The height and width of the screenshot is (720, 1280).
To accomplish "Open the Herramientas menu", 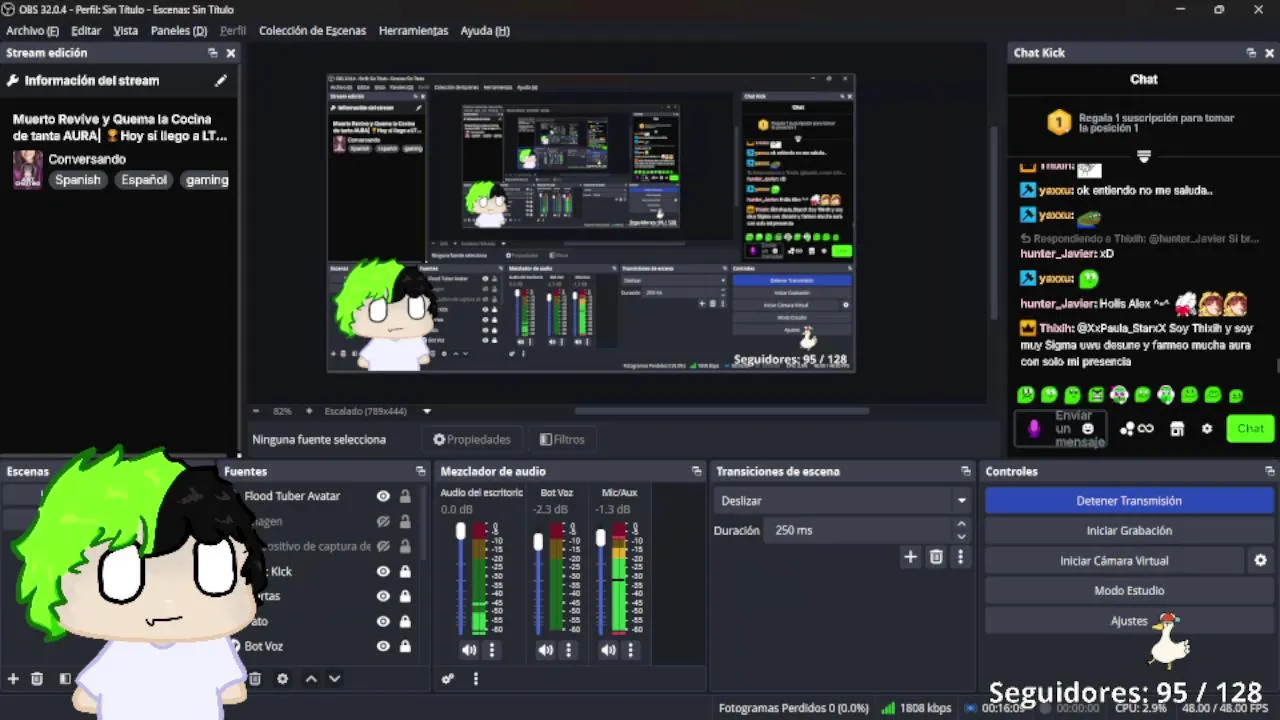I will (413, 30).
